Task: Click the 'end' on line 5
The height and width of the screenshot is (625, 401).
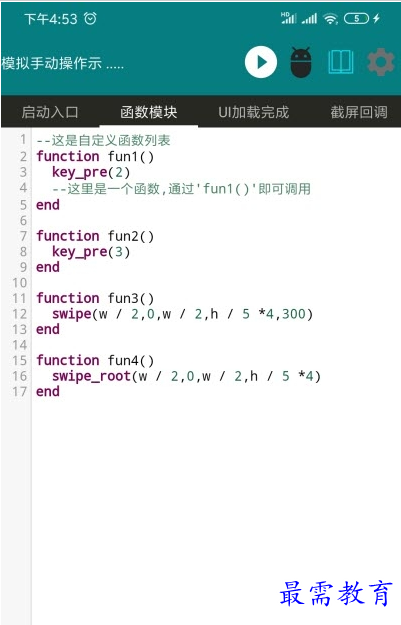Action: pos(48,205)
